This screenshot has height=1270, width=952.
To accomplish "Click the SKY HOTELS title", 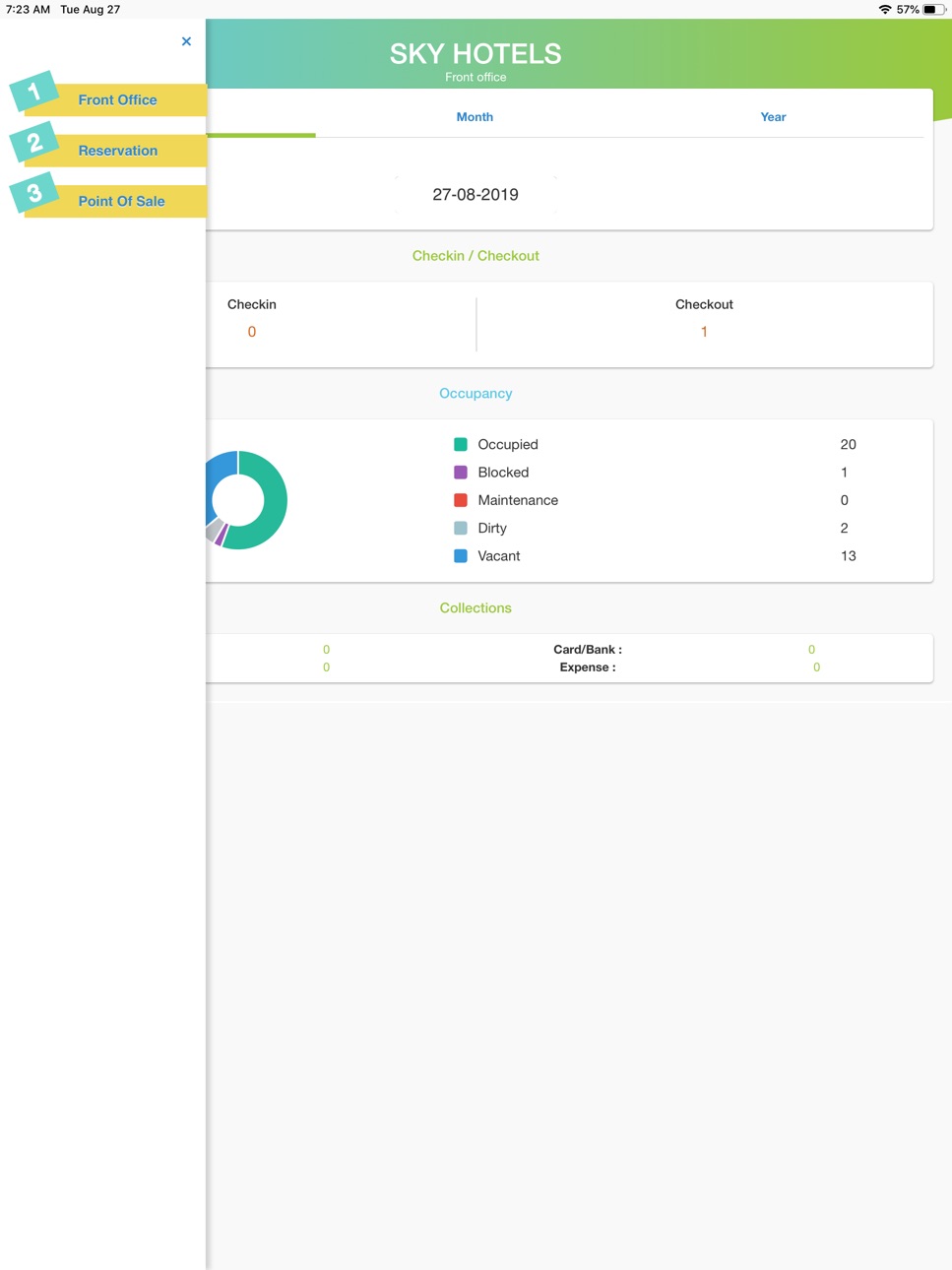I will (x=476, y=53).
